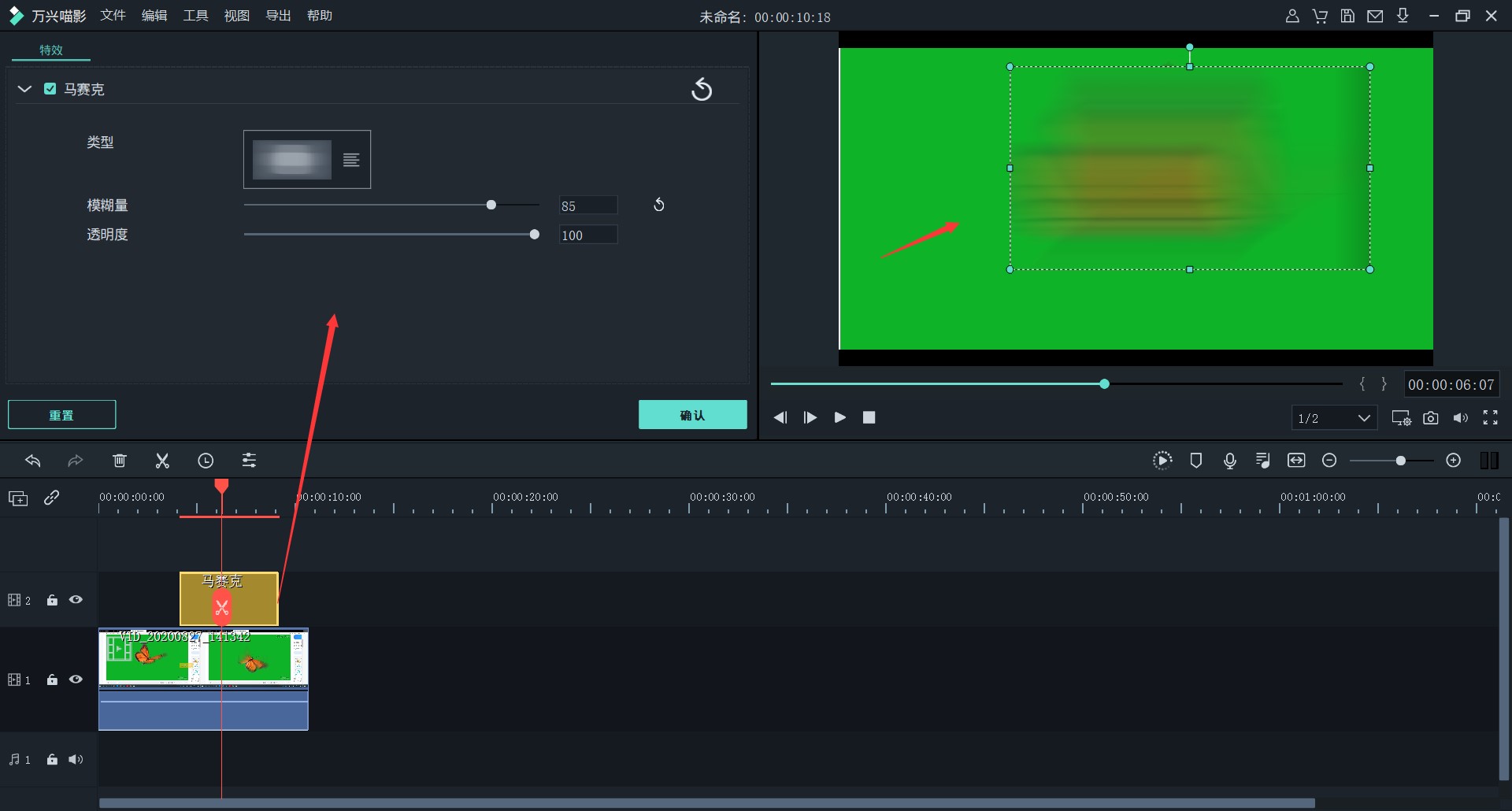The height and width of the screenshot is (811, 1512).
Task: Uncheck the 马赛克 effect checkbox
Action: coord(50,89)
